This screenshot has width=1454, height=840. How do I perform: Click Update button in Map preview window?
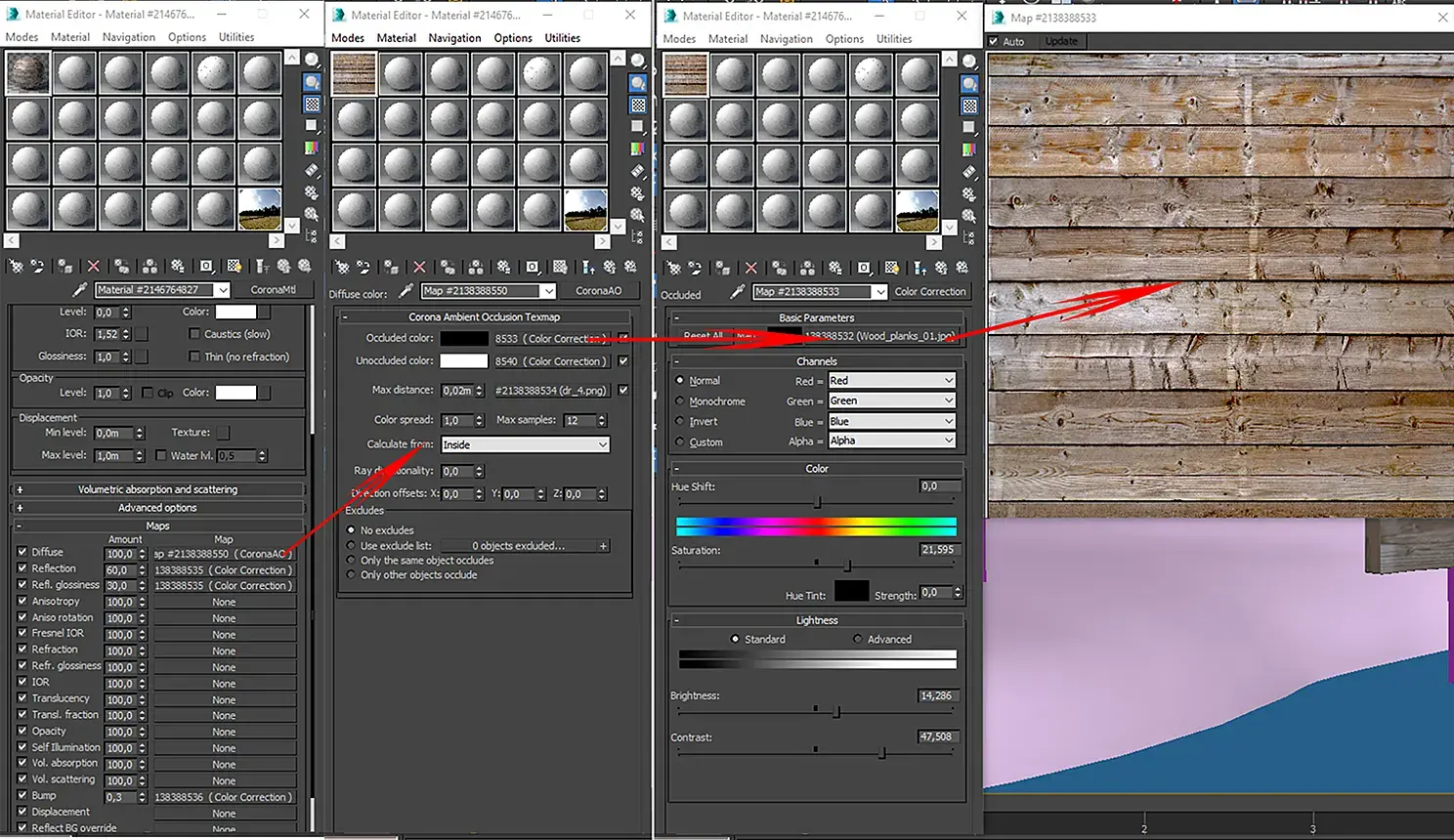(1061, 41)
